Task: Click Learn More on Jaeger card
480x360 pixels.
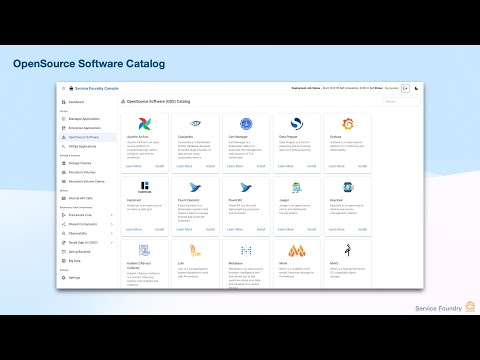Action: [x=286, y=229]
